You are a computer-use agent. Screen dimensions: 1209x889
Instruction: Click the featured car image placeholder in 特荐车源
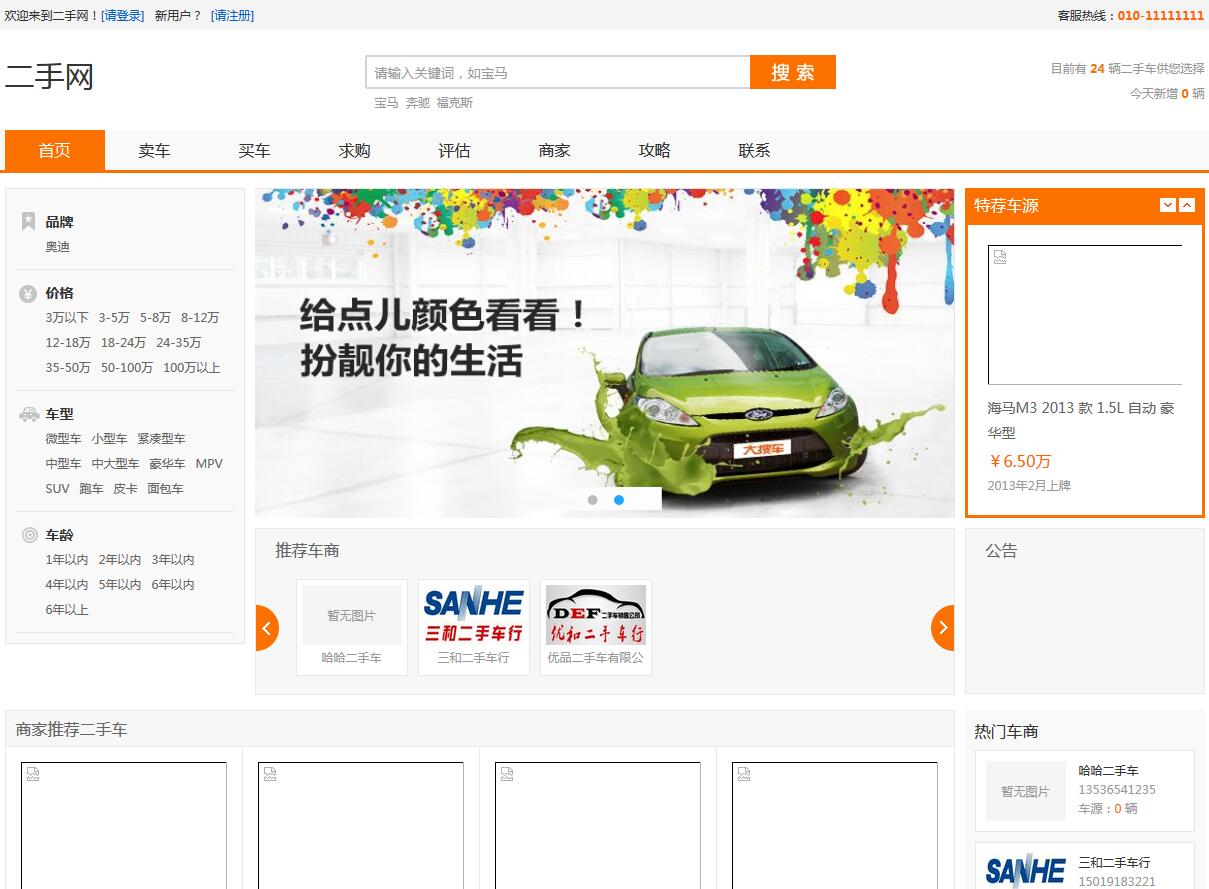coord(1085,315)
